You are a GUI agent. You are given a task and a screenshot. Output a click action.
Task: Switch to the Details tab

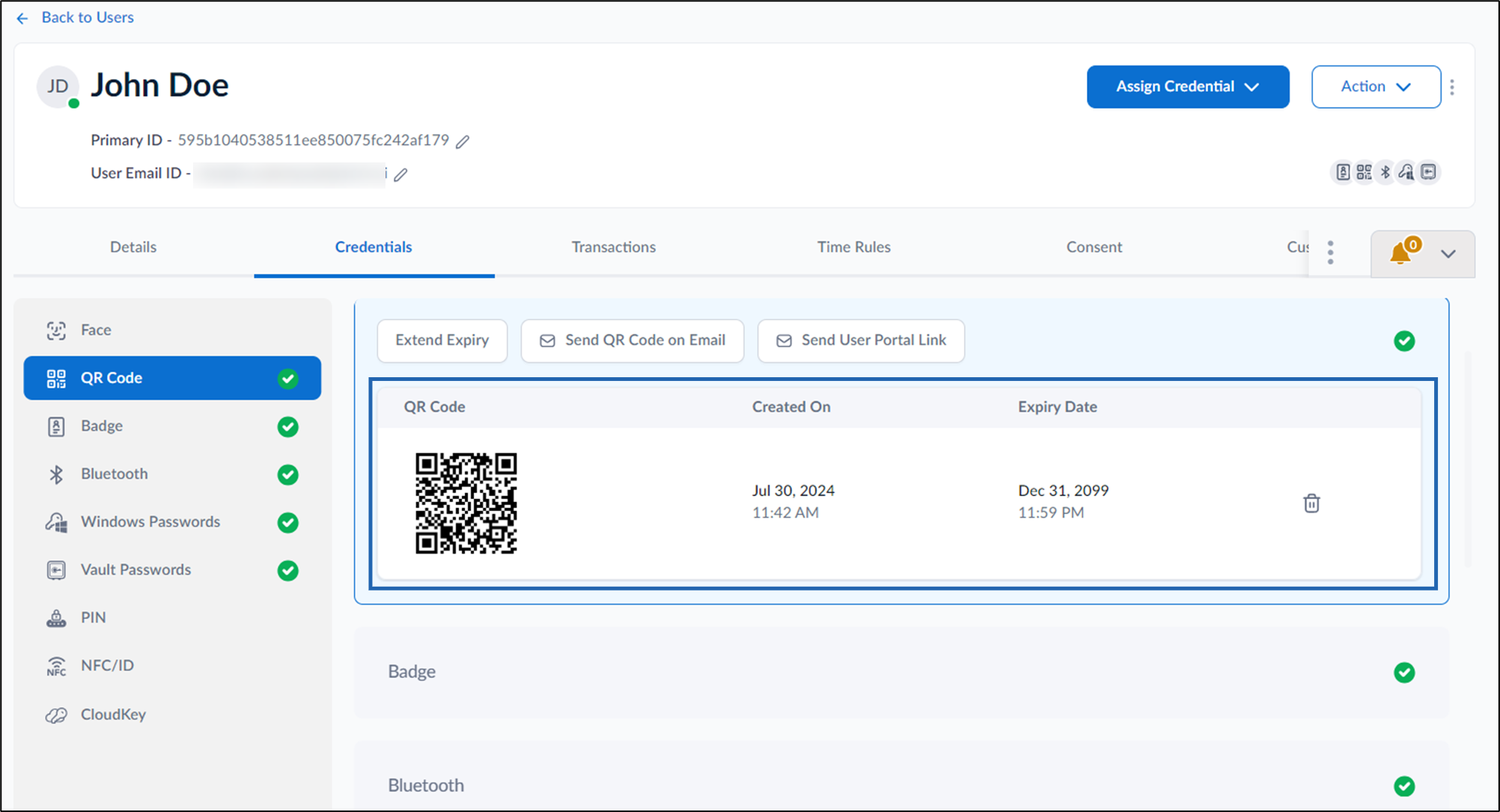pyautogui.click(x=133, y=247)
